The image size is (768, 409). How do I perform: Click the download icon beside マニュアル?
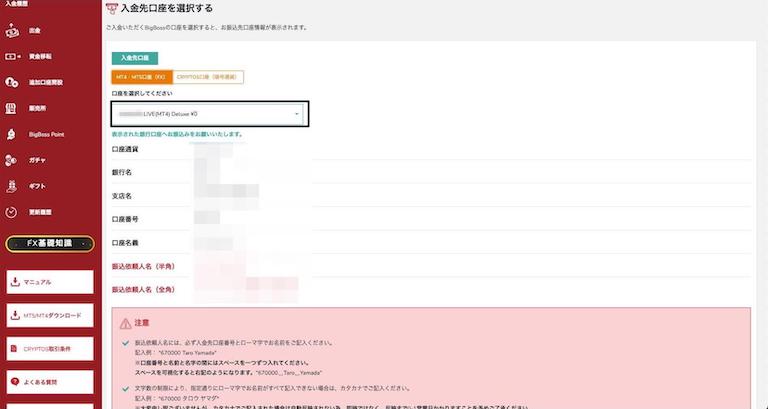[15, 282]
